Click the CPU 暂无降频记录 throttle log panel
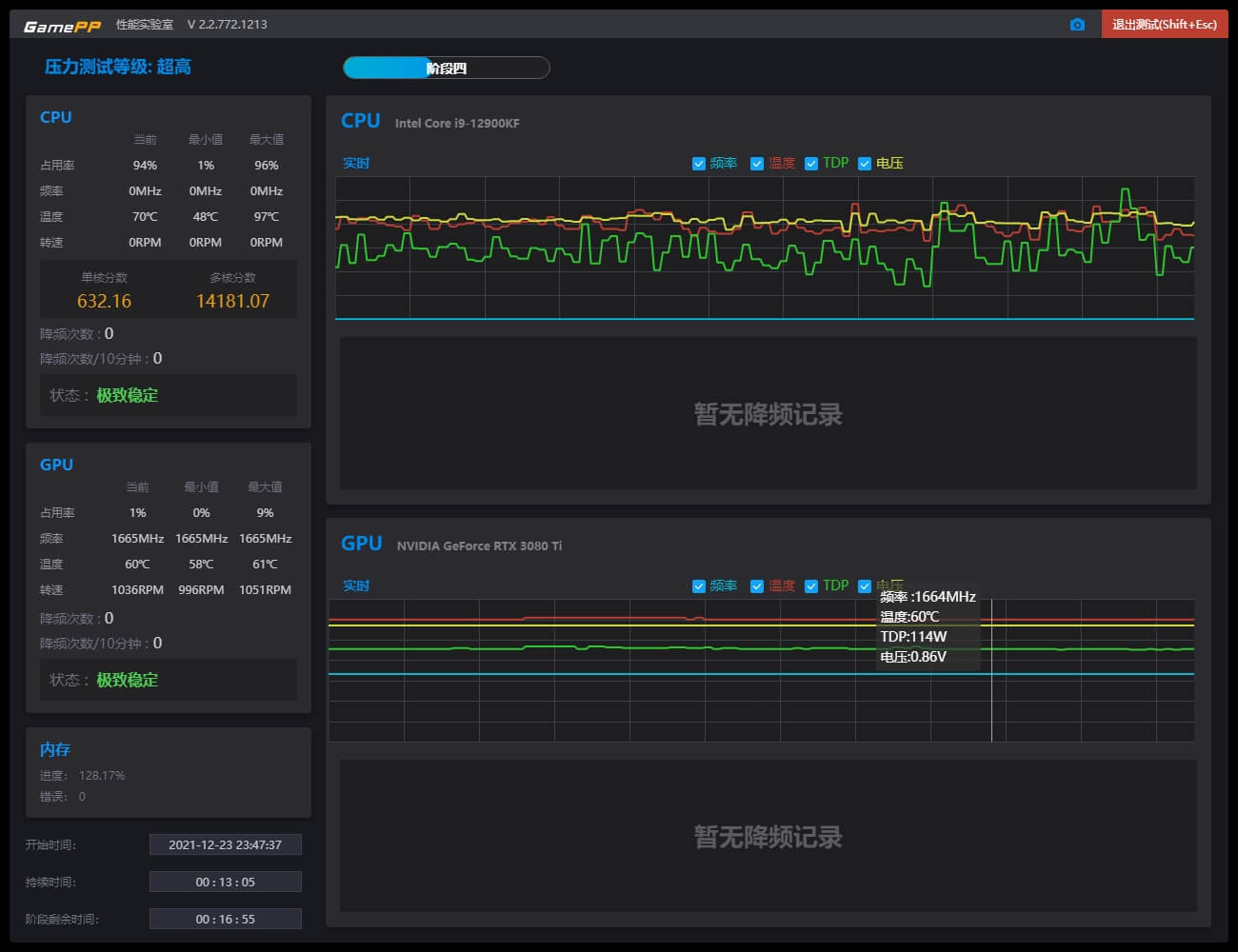This screenshot has width=1238, height=952. click(x=769, y=413)
